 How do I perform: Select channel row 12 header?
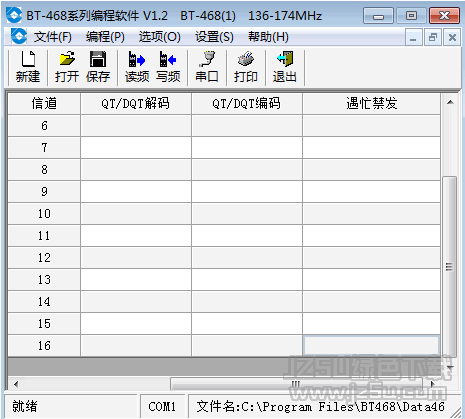[x=44, y=258]
